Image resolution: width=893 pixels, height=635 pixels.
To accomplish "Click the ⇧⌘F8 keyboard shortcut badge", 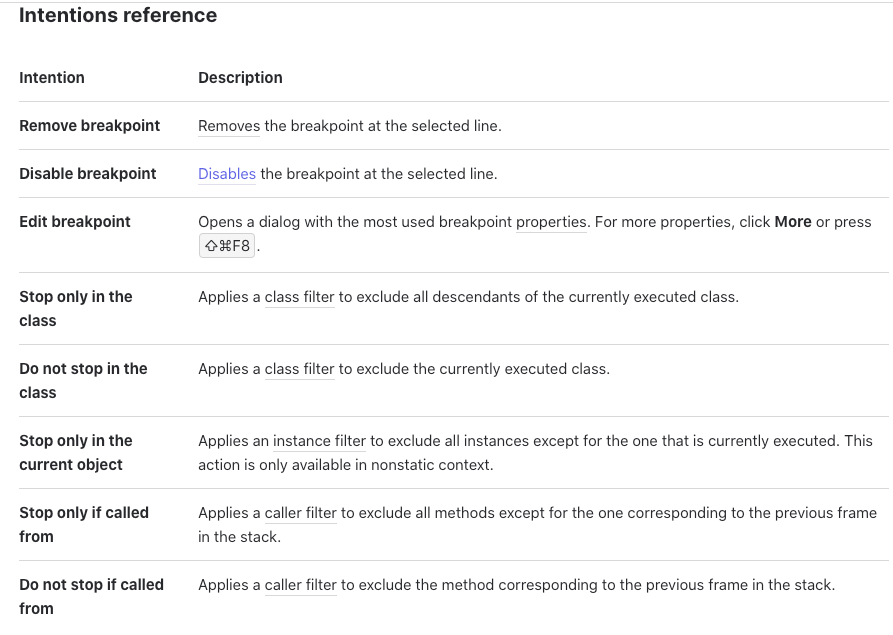I will pyautogui.click(x=226, y=246).
